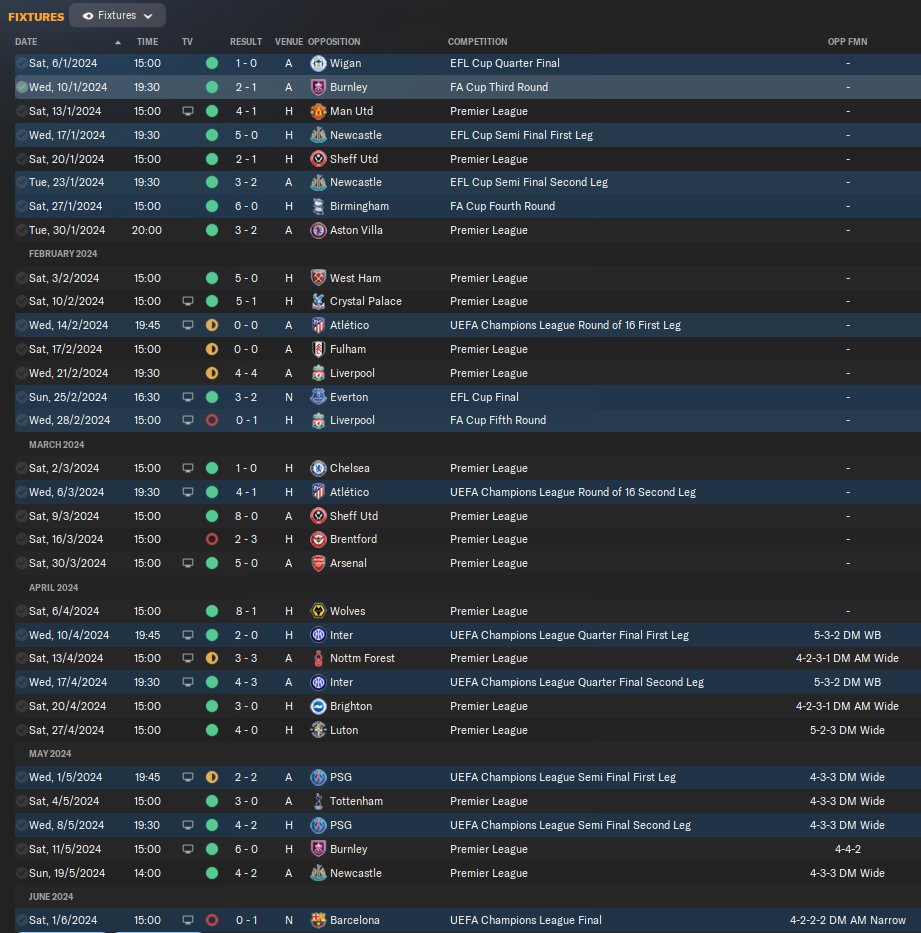Image resolution: width=921 pixels, height=933 pixels.
Task: Select the 4-4-2 formation cell on Burnley row
Action: click(x=847, y=849)
